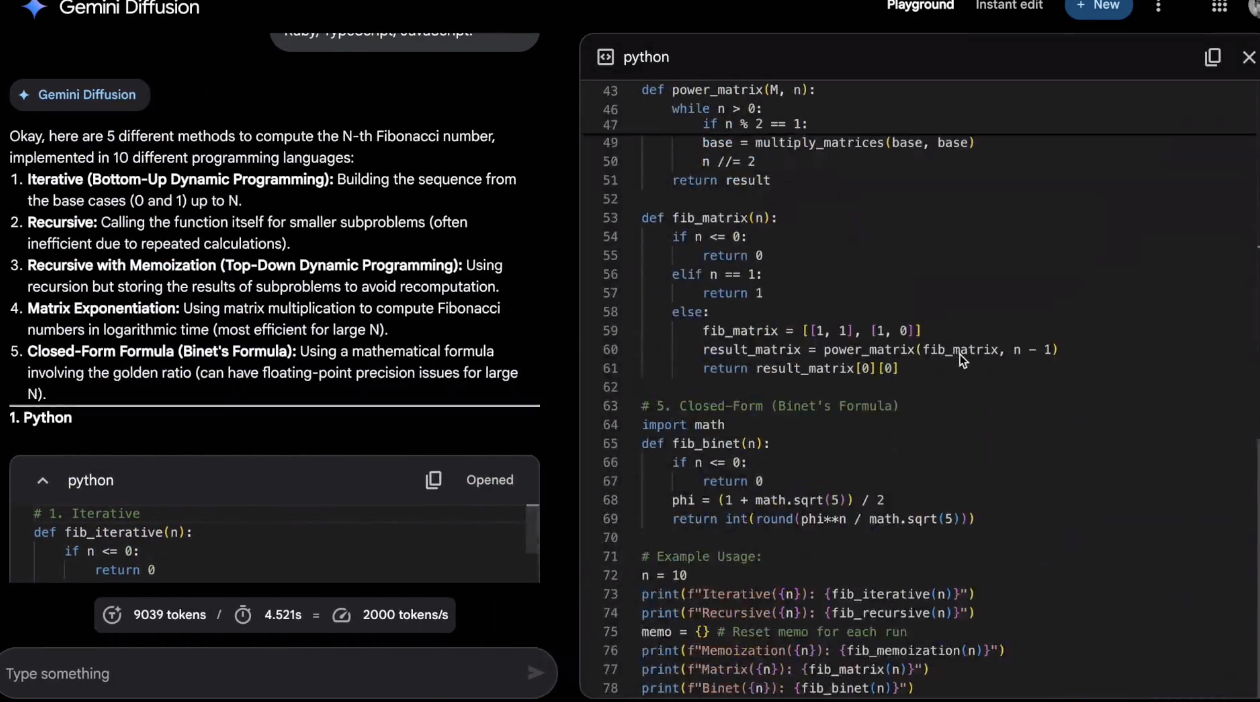The width and height of the screenshot is (1260, 702).
Task: Close the python code side panel
Action: pyautogui.click(x=1248, y=57)
